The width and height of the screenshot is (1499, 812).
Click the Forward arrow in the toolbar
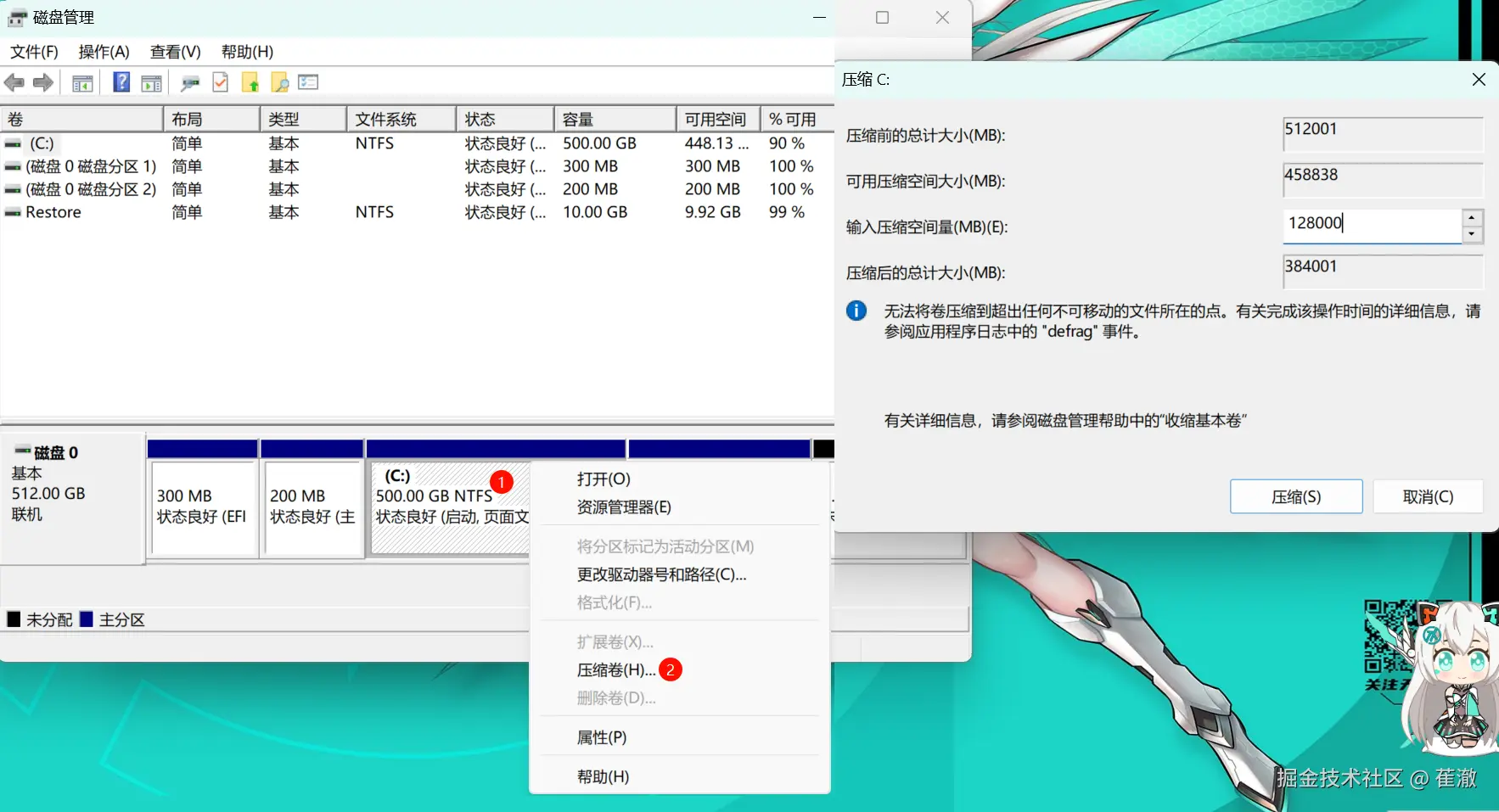coord(43,82)
